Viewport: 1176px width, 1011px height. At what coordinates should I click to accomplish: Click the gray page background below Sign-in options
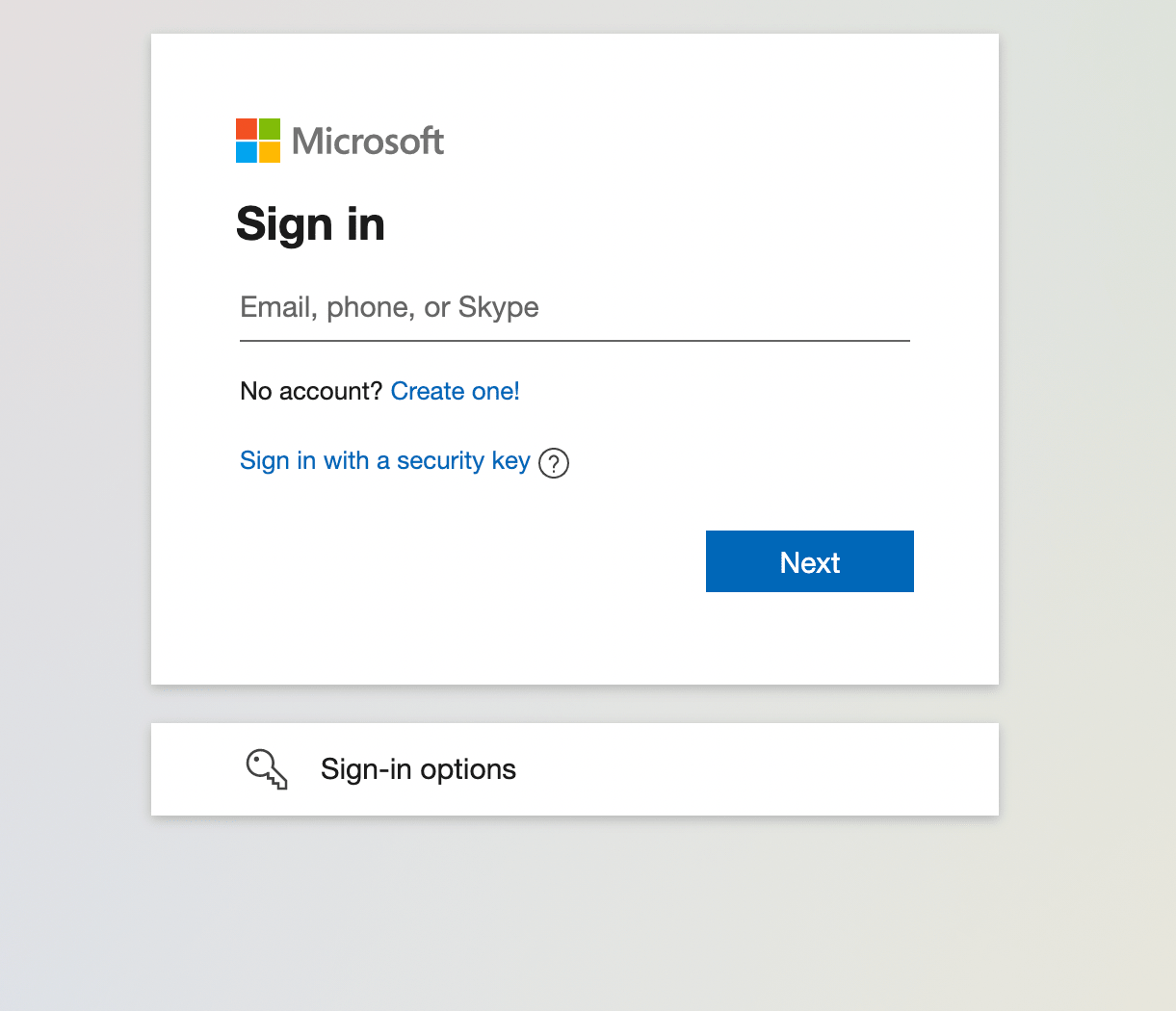(574, 915)
